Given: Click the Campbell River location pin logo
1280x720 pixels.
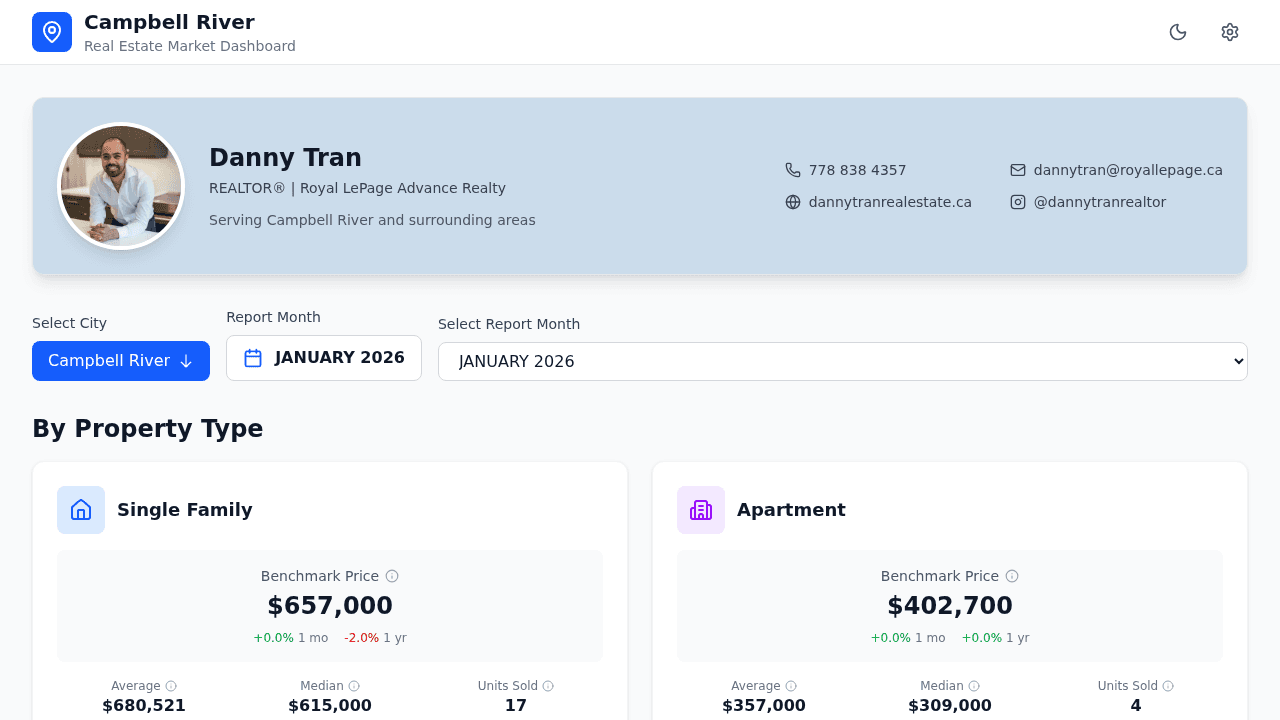Looking at the screenshot, I should [51, 31].
